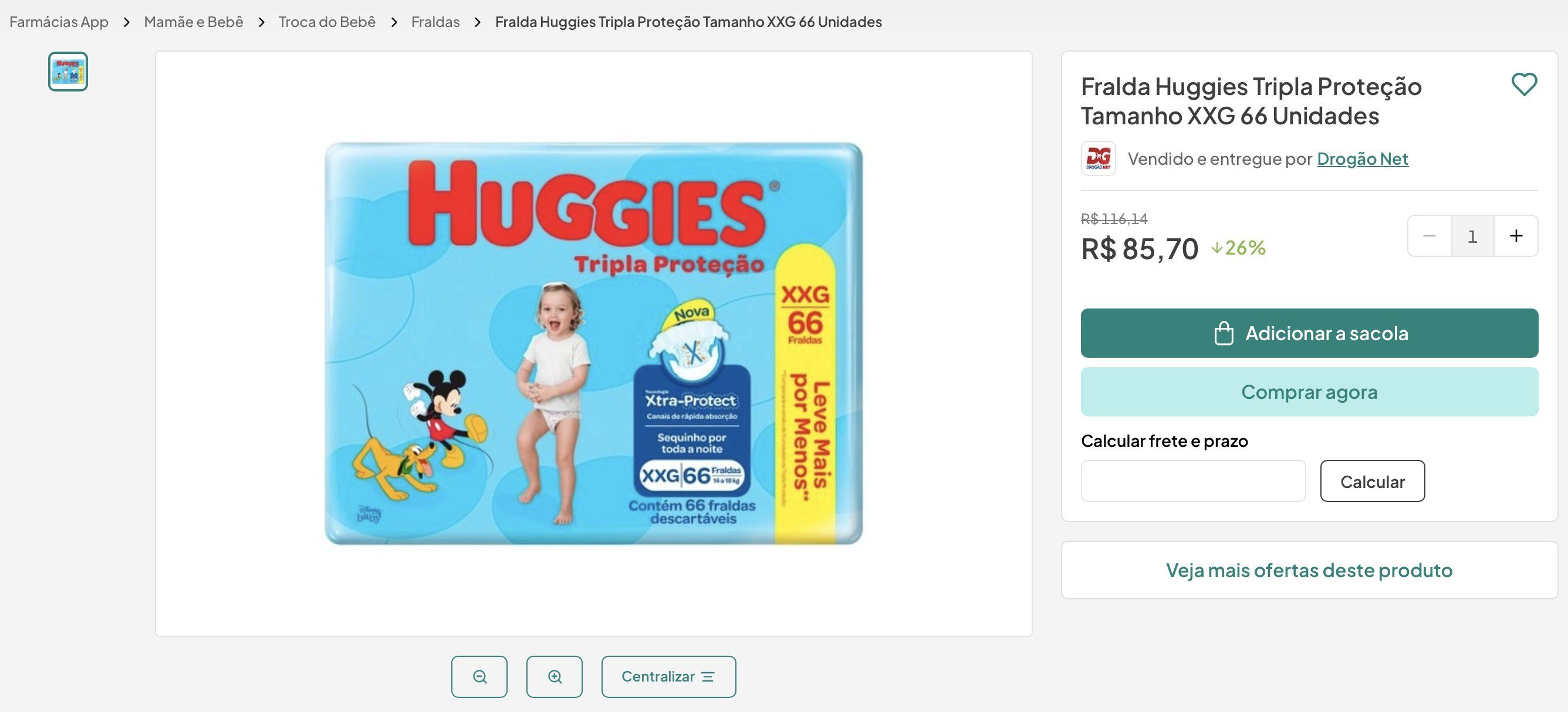Click the Centralizar image button

pos(668,677)
